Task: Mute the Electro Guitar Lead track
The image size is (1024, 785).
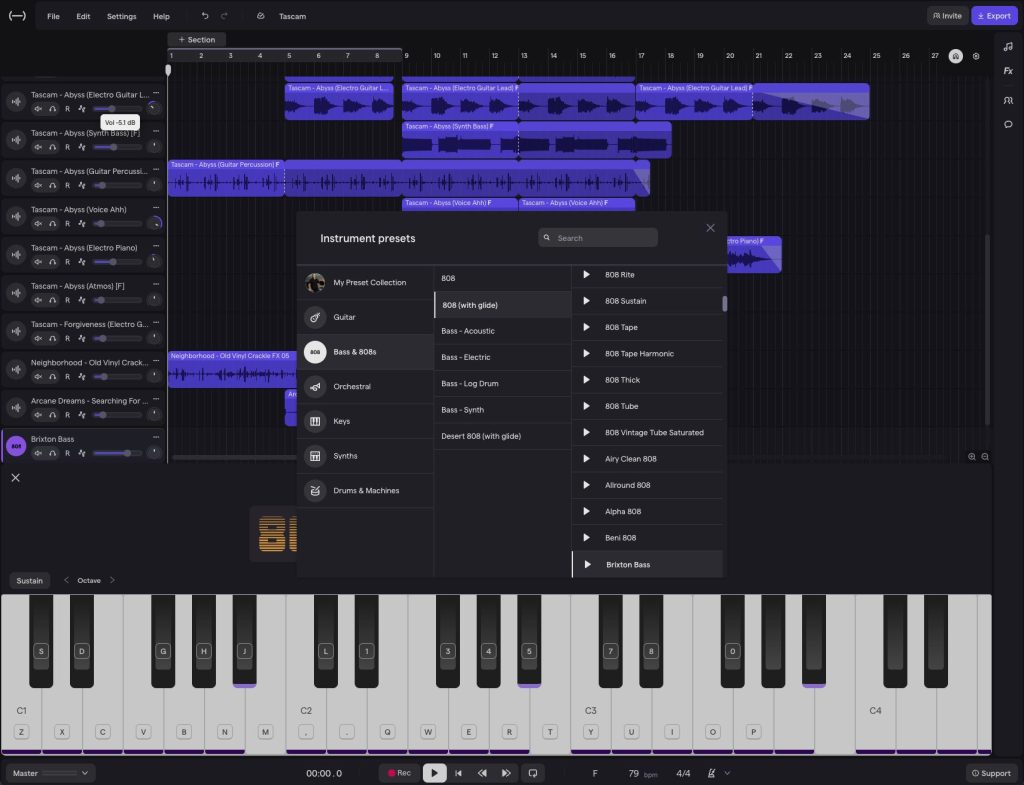Action: click(38, 109)
